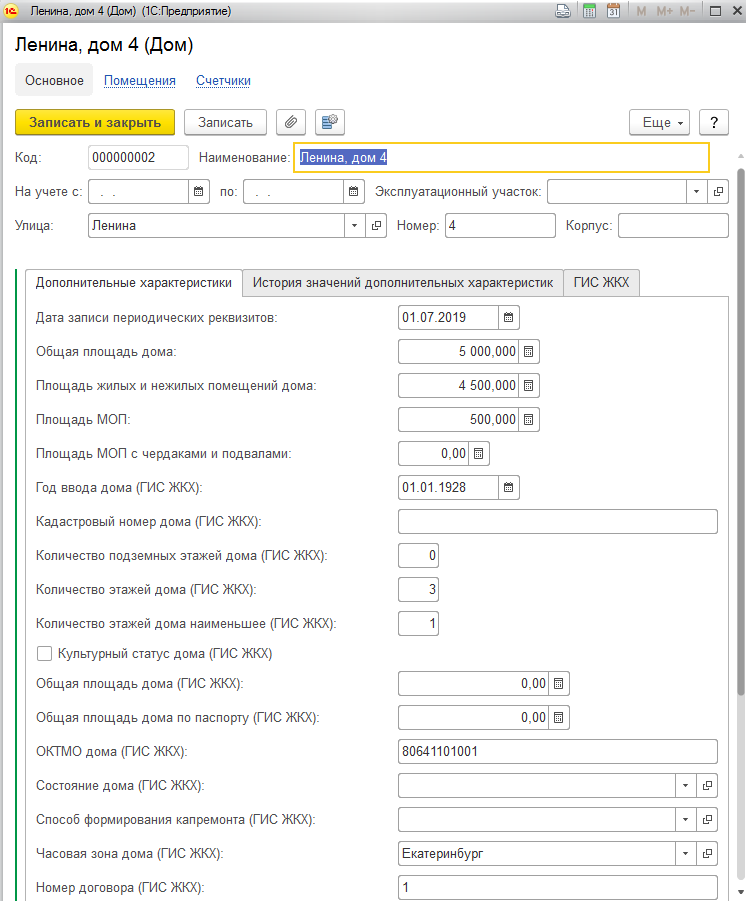Click the print icon in title bar
This screenshot has width=746, height=901.
tap(564, 11)
